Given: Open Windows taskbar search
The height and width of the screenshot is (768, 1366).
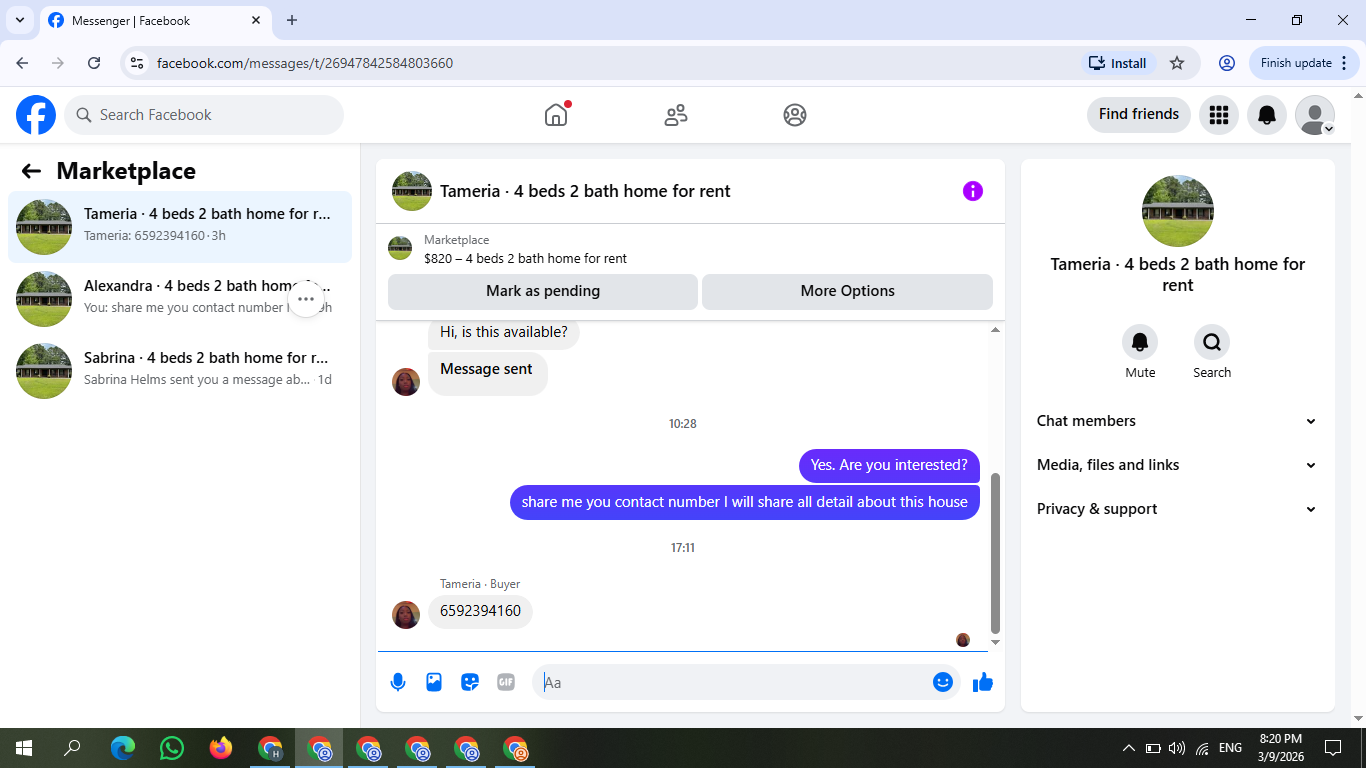Looking at the screenshot, I should pyautogui.click(x=73, y=748).
